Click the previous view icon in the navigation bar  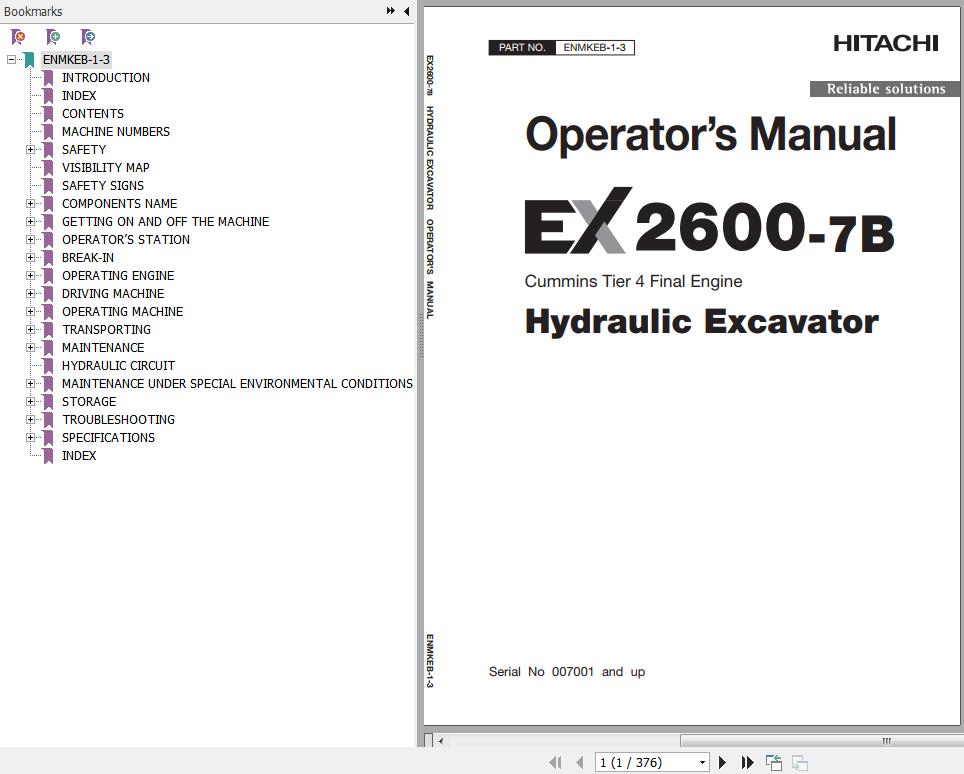point(774,762)
